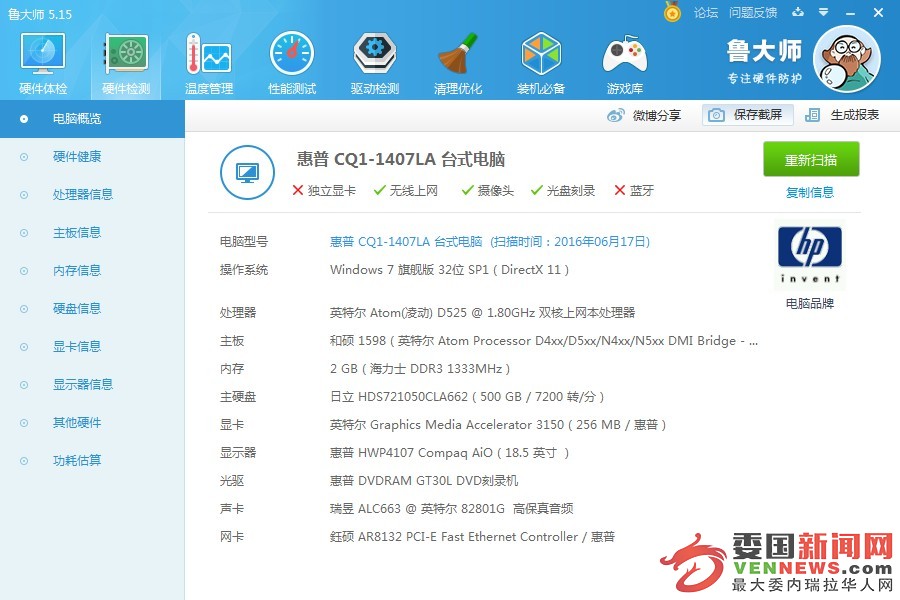Open 清理优化 cleanup broom icon
The width and height of the screenshot is (900, 600).
tap(457, 63)
